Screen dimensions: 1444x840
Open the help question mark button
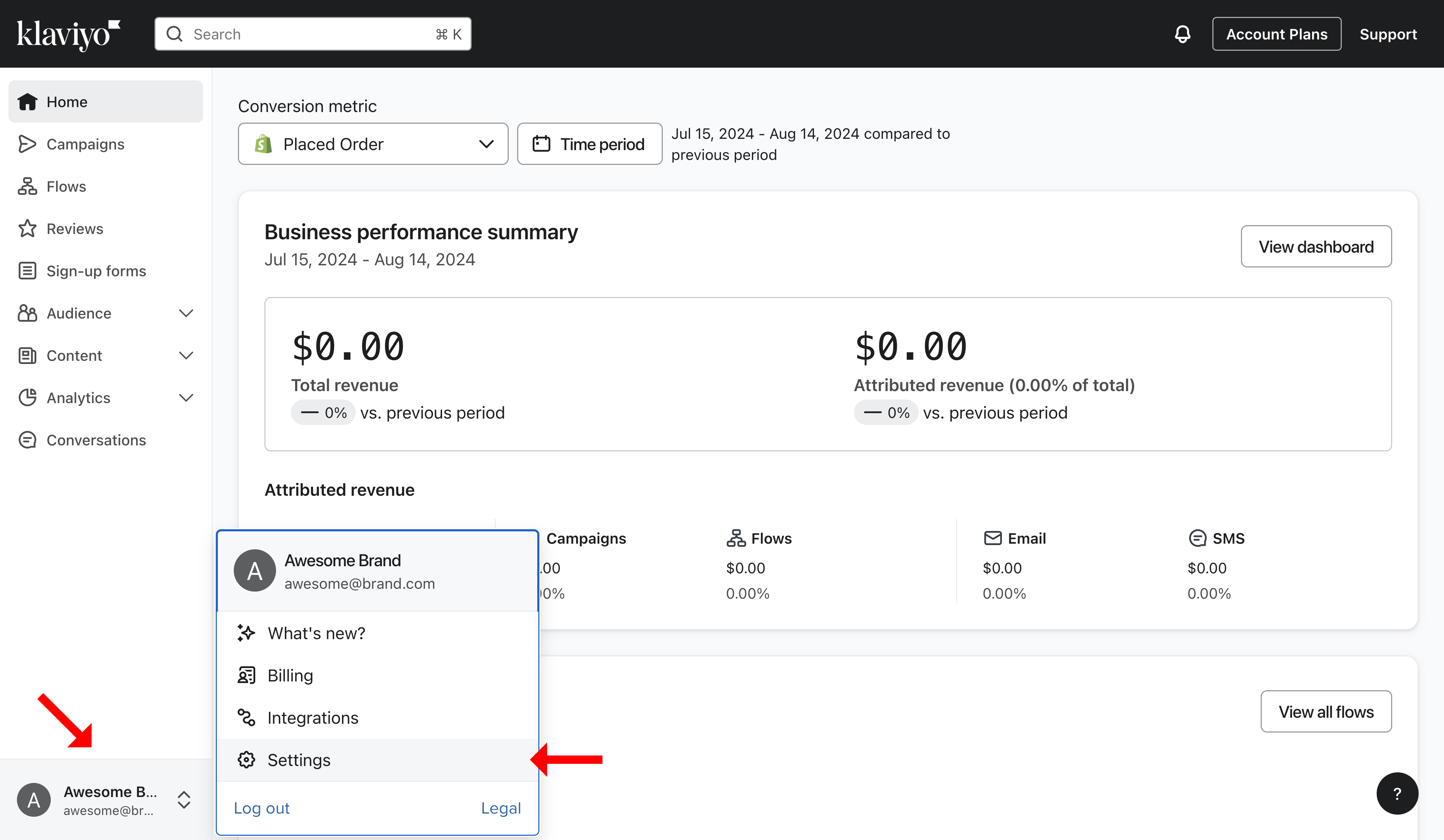coord(1397,793)
